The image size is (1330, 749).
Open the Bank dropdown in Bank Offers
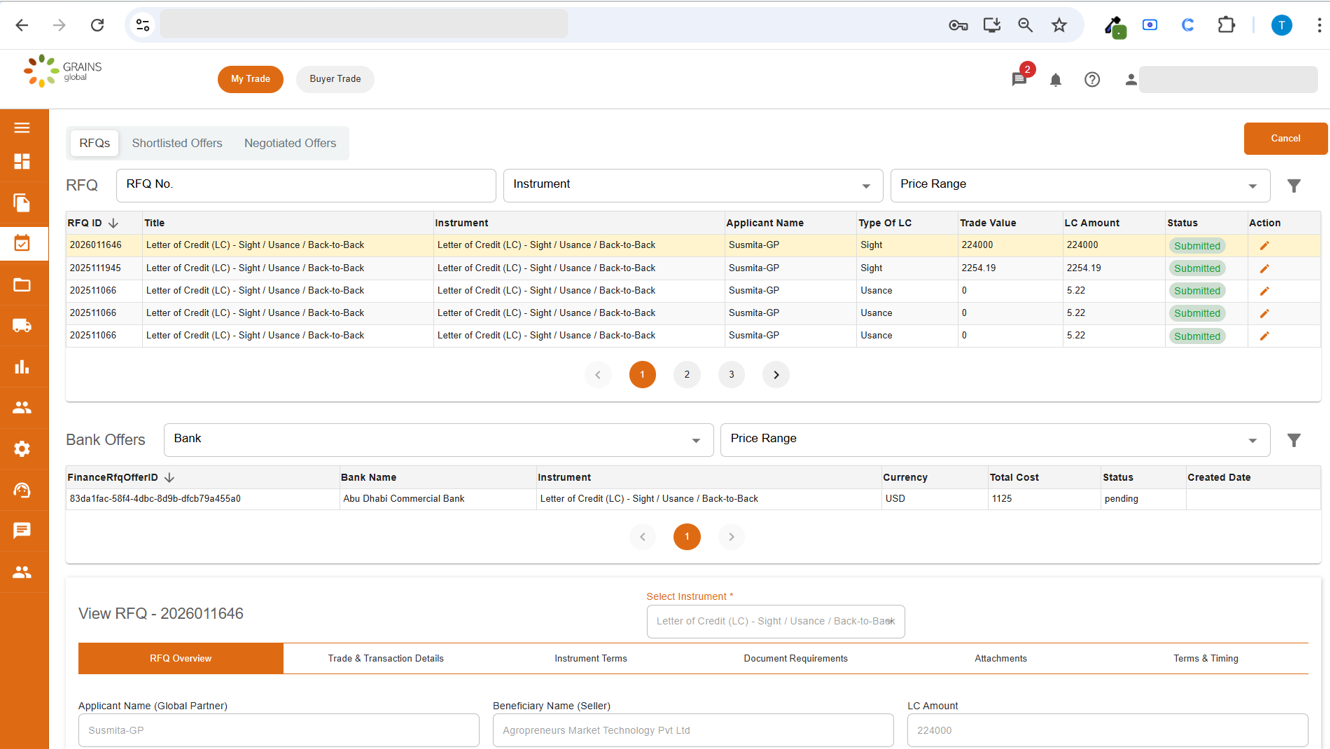438,440
